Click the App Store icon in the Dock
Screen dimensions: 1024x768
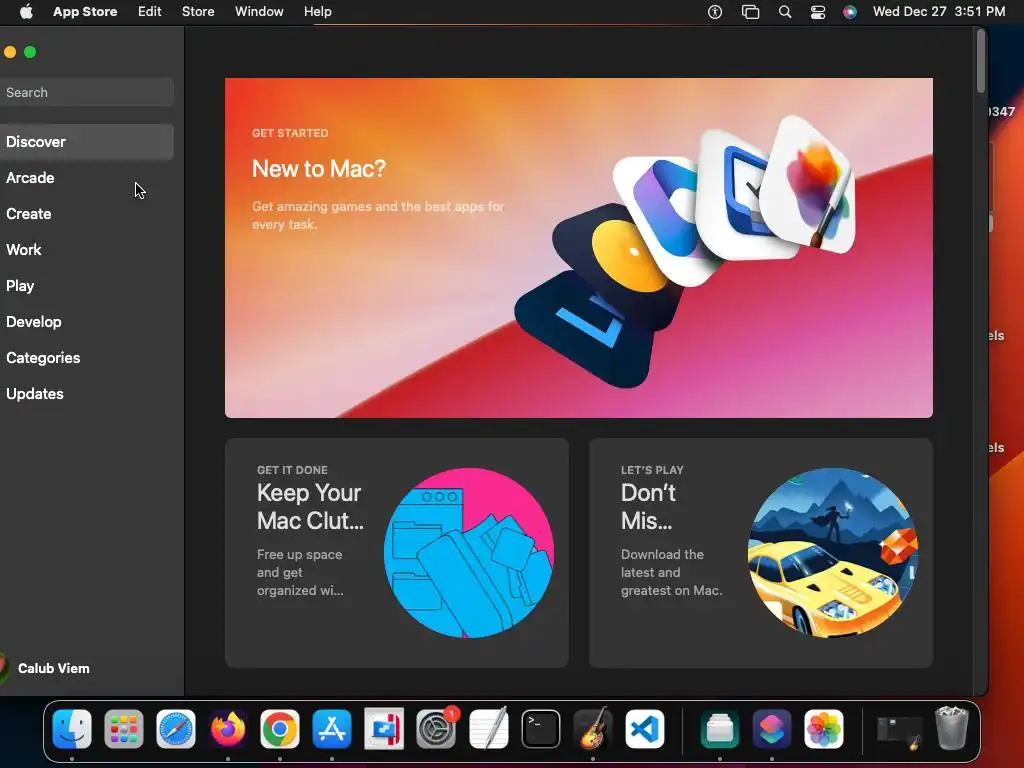[x=332, y=729]
